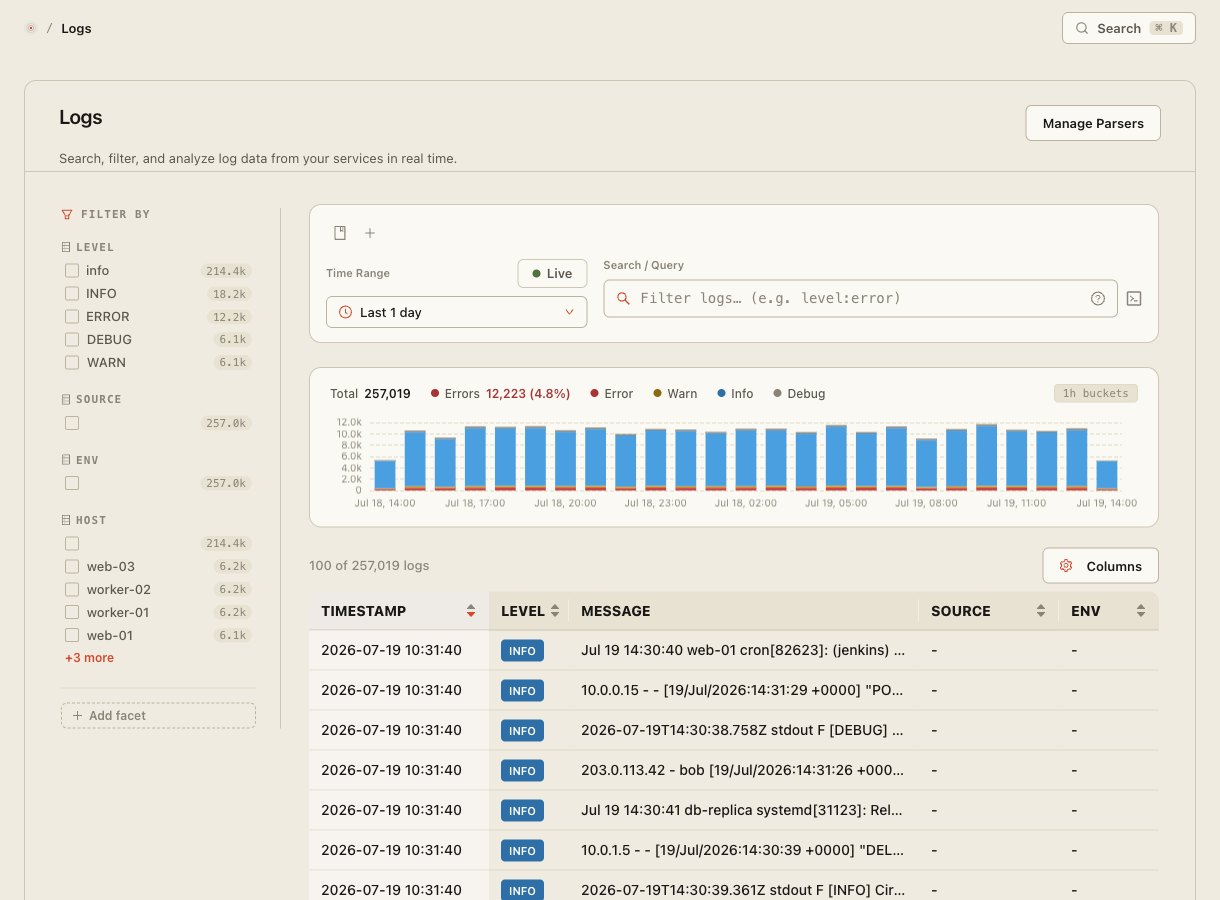This screenshot has width=1220, height=900.
Task: Open the Last 1 day time range dropdown
Action: click(x=457, y=312)
